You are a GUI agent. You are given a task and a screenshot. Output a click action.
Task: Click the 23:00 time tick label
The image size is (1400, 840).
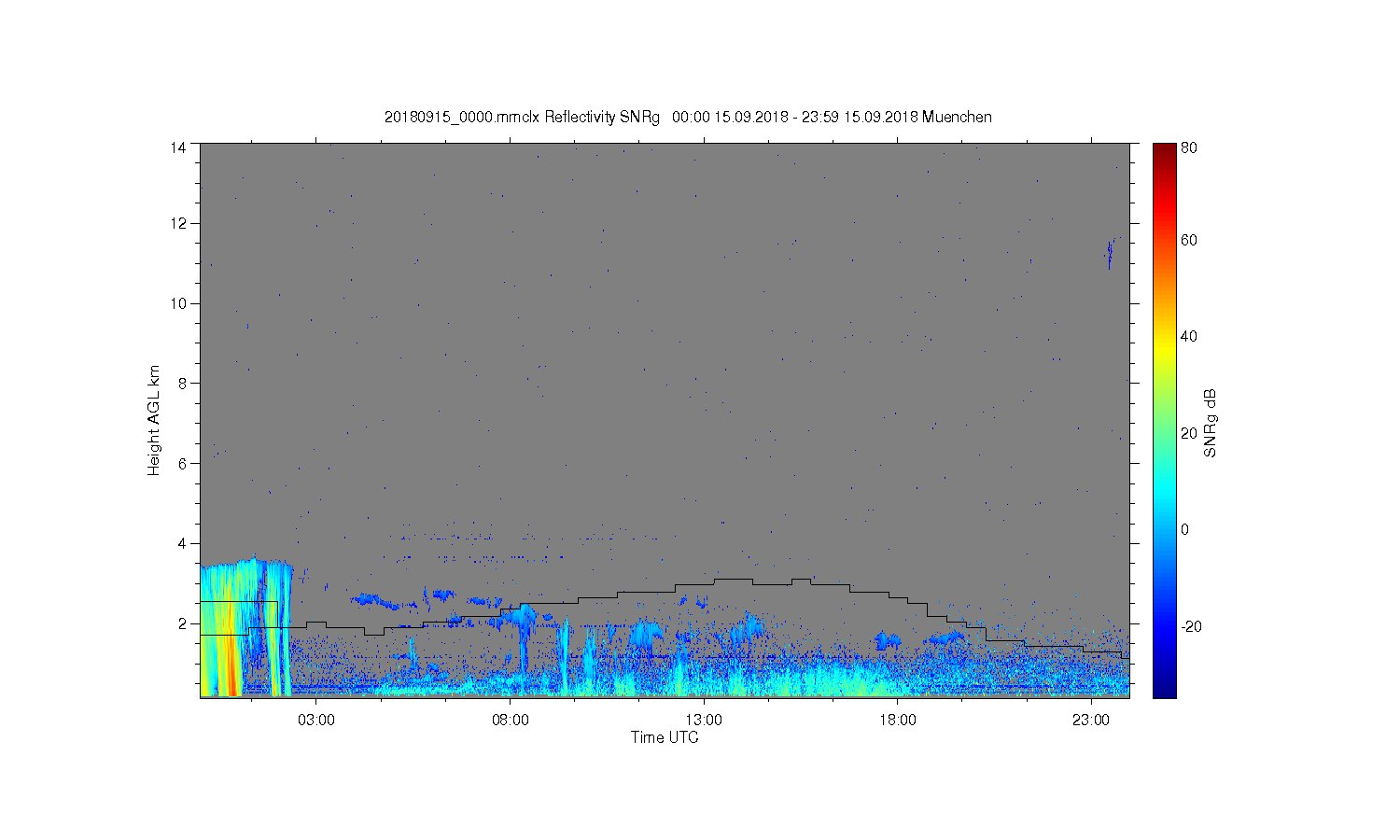pos(1091,721)
